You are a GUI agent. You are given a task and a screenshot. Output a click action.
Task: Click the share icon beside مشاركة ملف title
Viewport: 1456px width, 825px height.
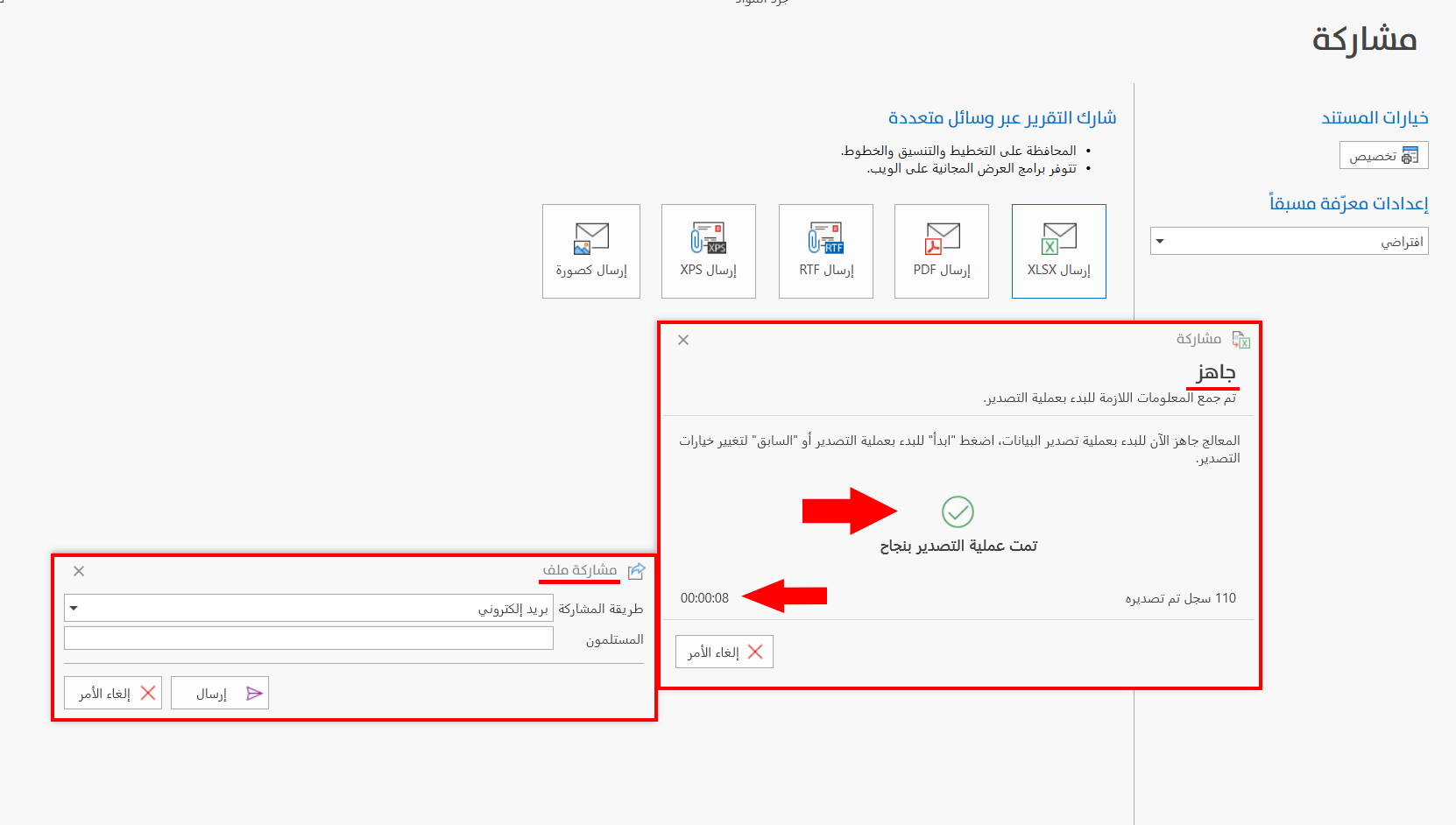pos(637,570)
